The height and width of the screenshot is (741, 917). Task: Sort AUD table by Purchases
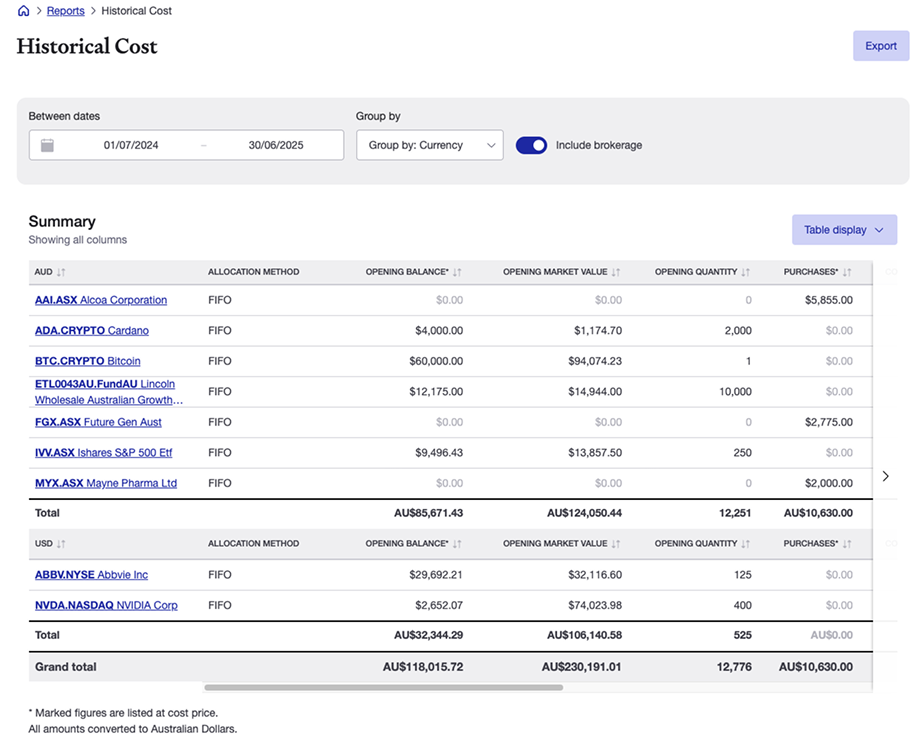[x=847, y=272]
